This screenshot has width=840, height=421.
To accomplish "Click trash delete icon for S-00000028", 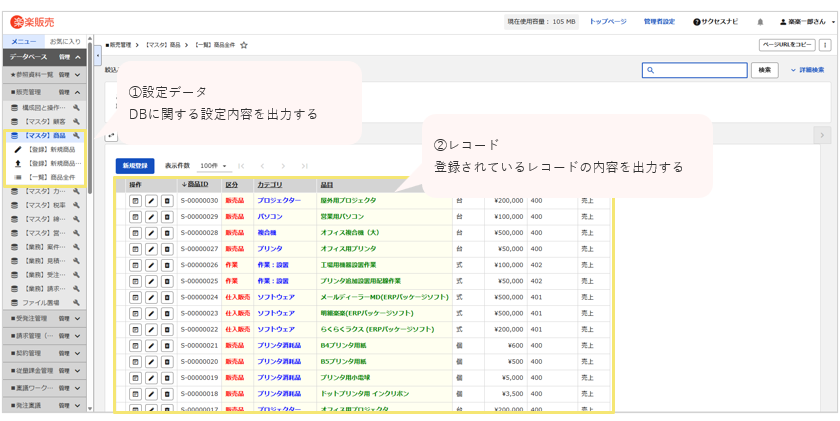I will (x=168, y=233).
